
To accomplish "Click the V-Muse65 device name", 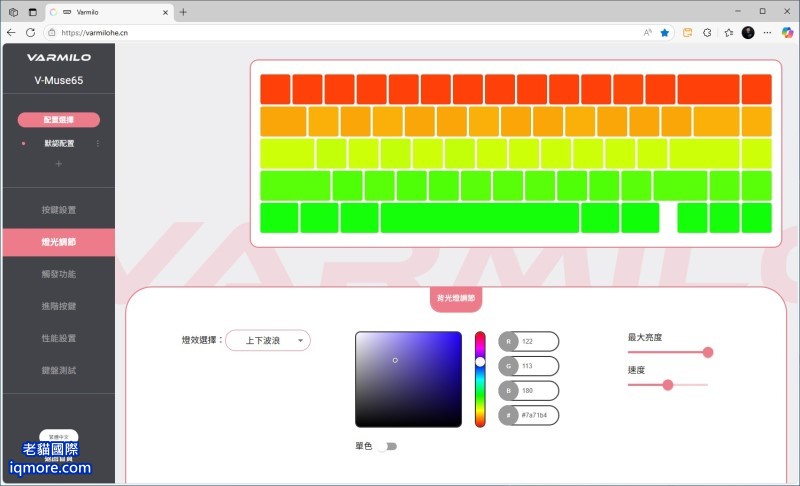I will [x=59, y=81].
